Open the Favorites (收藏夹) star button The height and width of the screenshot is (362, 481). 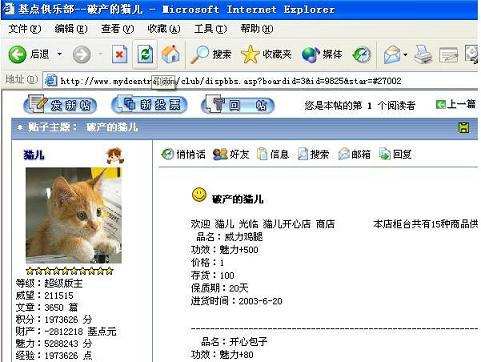[x=266, y=54]
